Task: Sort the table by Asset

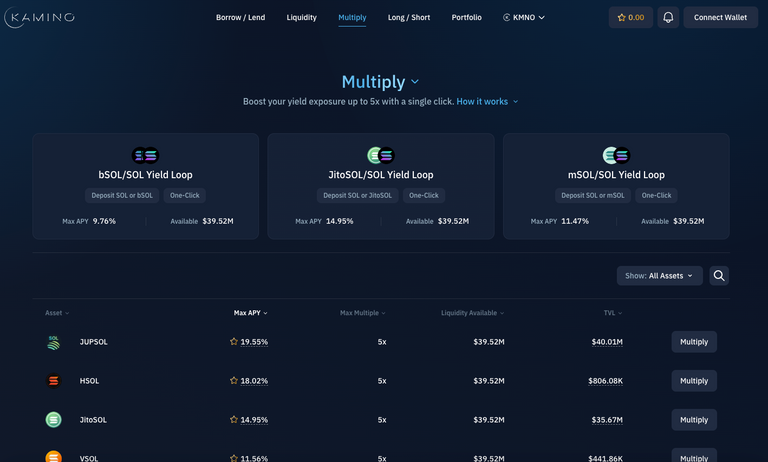Action: 57,313
